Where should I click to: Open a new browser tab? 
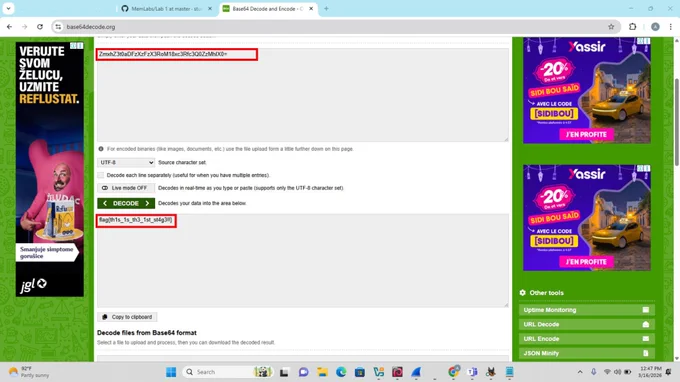(326, 9)
